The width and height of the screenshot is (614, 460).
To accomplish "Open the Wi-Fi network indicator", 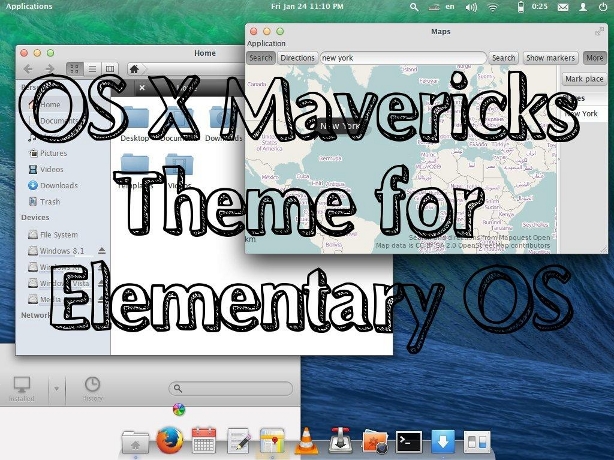I will tap(493, 7).
